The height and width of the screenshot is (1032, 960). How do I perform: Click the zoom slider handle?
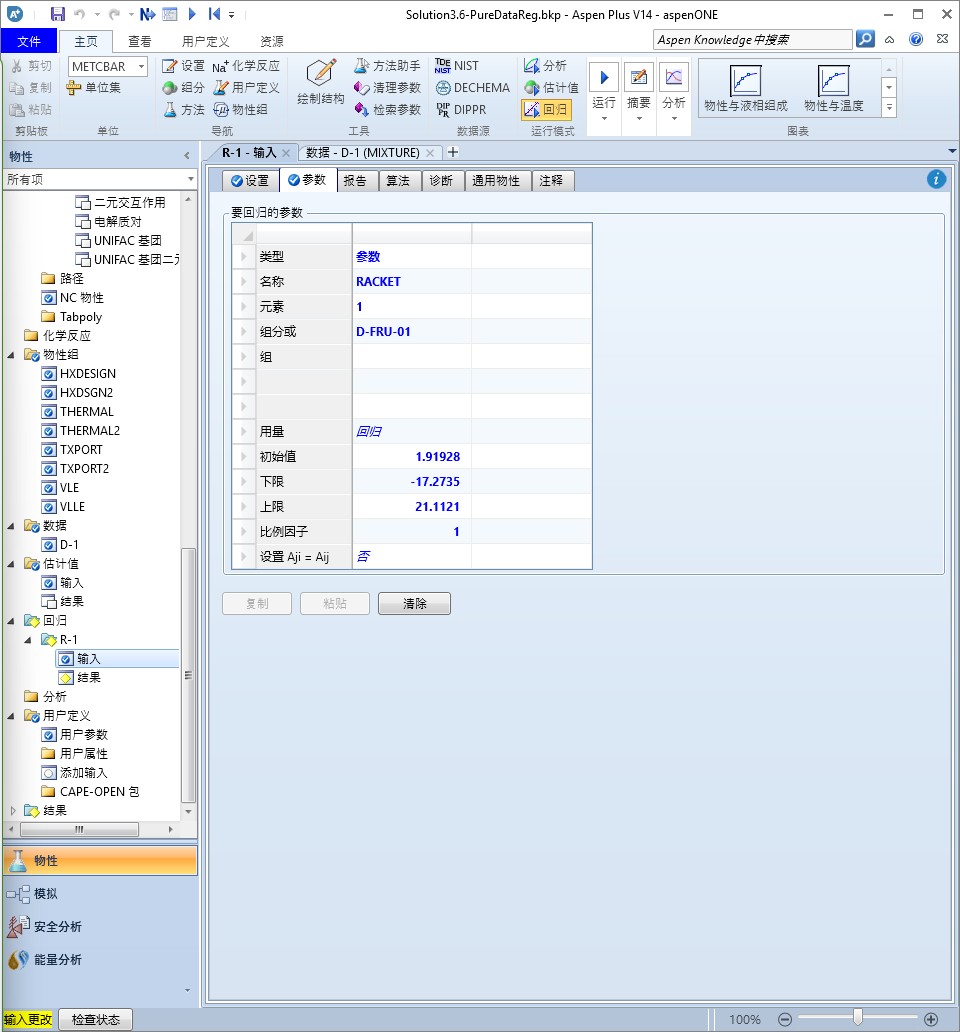pos(857,1019)
